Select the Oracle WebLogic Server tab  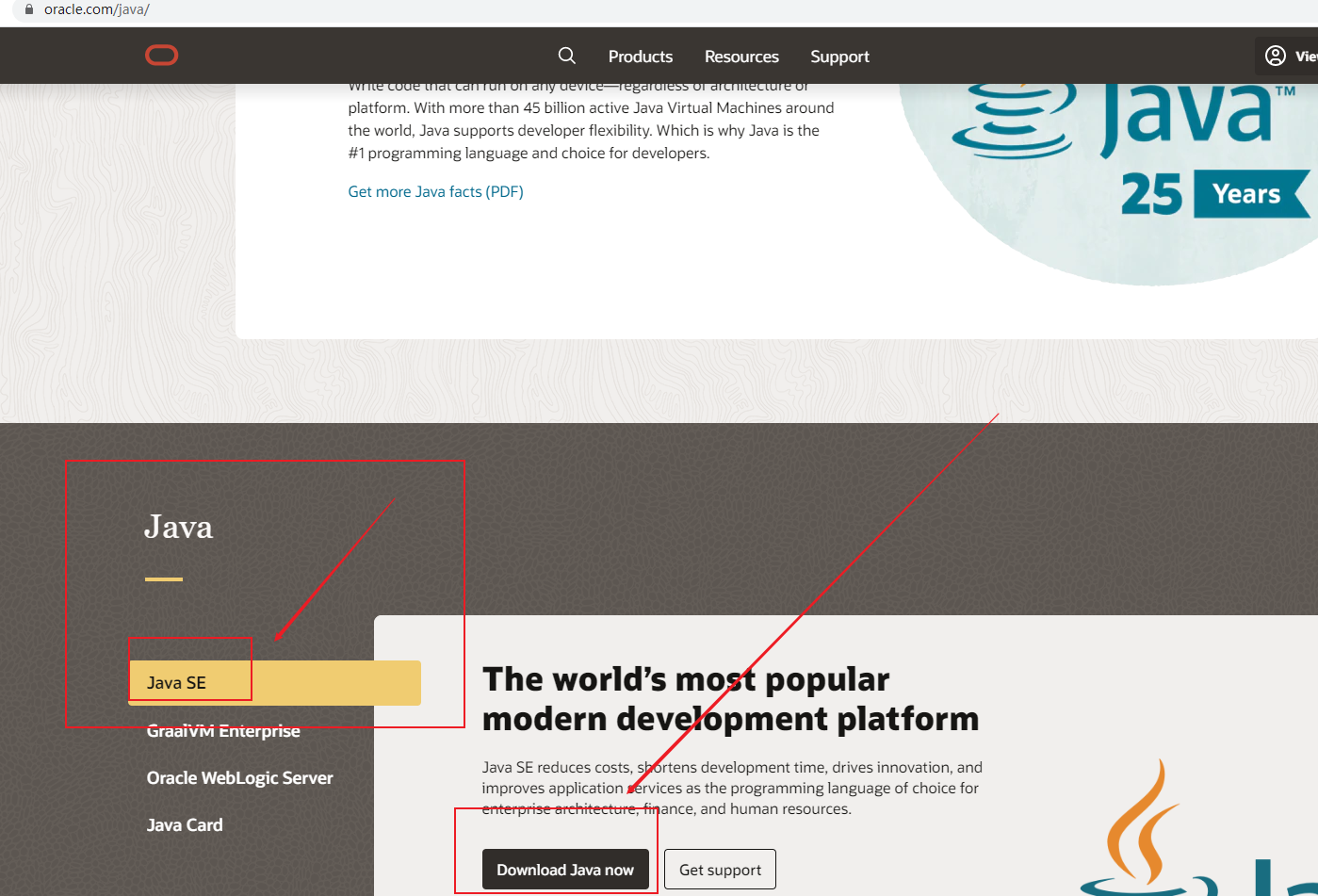(240, 777)
